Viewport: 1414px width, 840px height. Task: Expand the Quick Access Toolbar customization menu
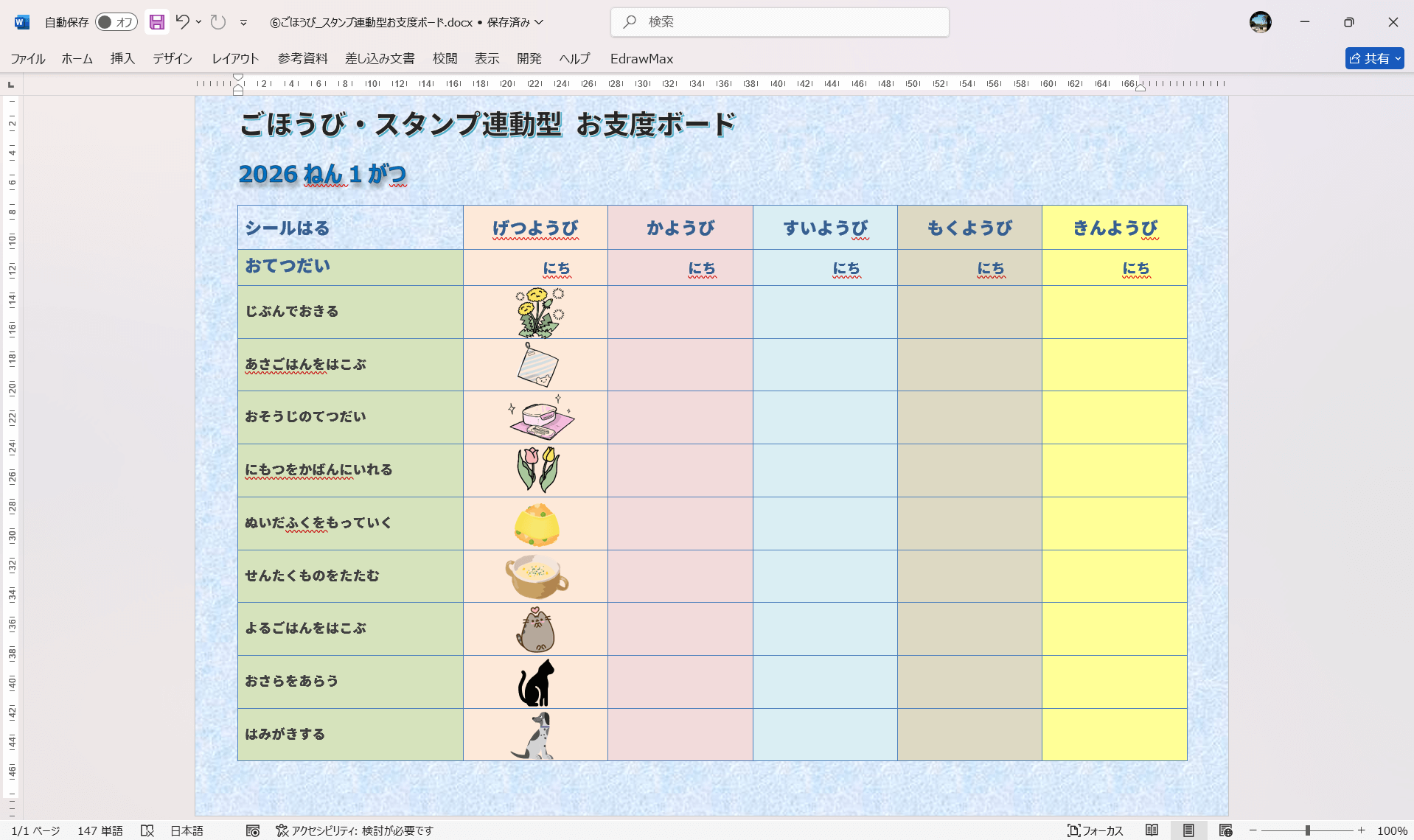(243, 22)
